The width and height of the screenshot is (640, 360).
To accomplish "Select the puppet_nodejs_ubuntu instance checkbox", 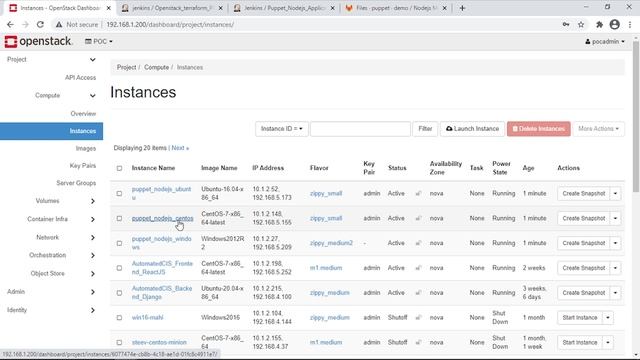I will point(119,193).
